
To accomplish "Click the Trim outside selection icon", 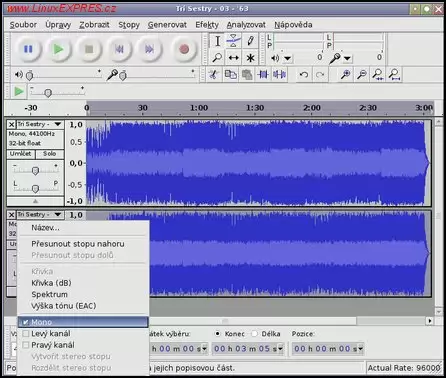I will [263, 74].
